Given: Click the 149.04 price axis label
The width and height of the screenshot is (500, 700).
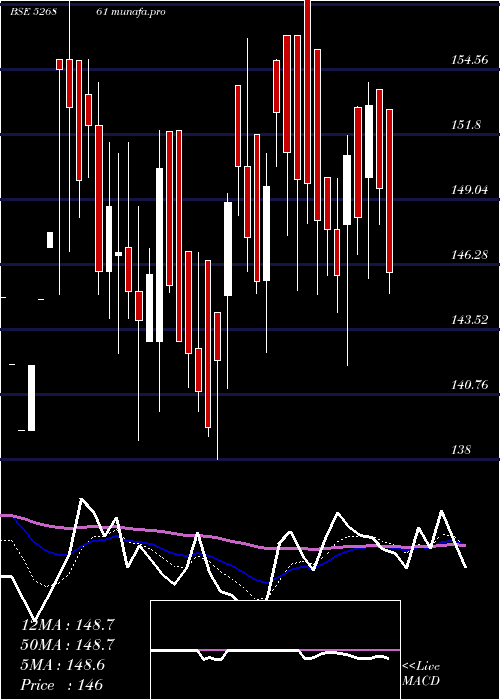Looking at the screenshot, I should tap(469, 190).
